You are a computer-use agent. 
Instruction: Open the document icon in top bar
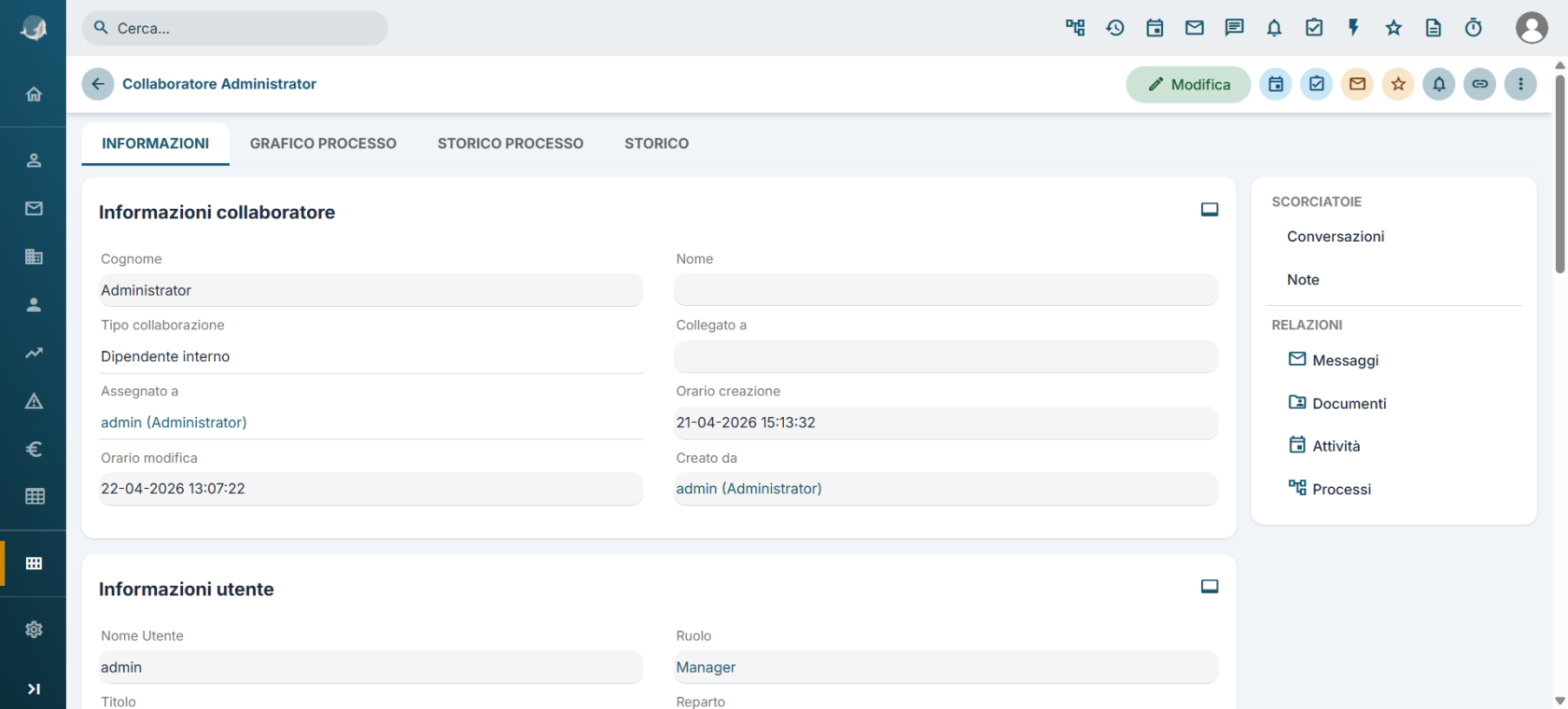pos(1434,28)
